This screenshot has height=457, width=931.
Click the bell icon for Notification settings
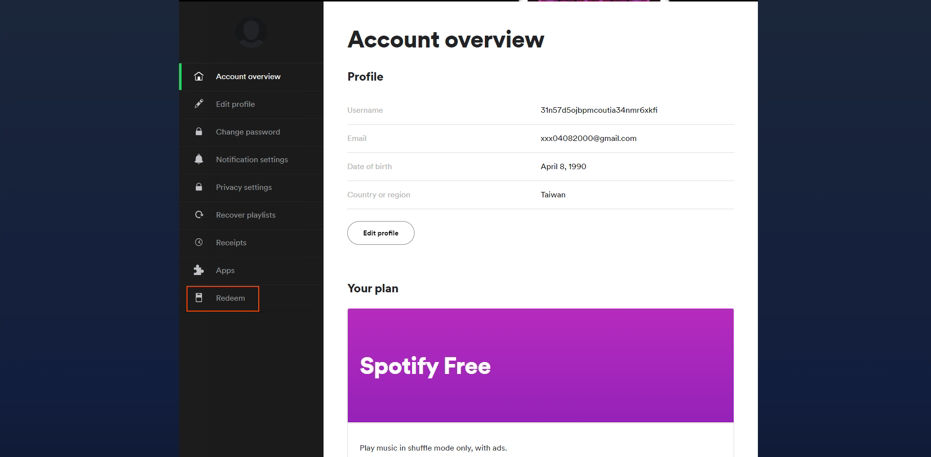pyautogui.click(x=199, y=159)
